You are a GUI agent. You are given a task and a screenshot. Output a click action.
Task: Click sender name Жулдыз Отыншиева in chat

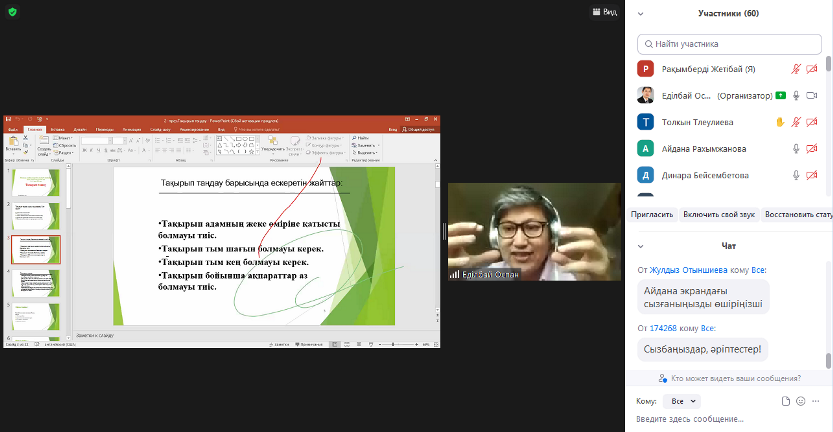(x=690, y=271)
